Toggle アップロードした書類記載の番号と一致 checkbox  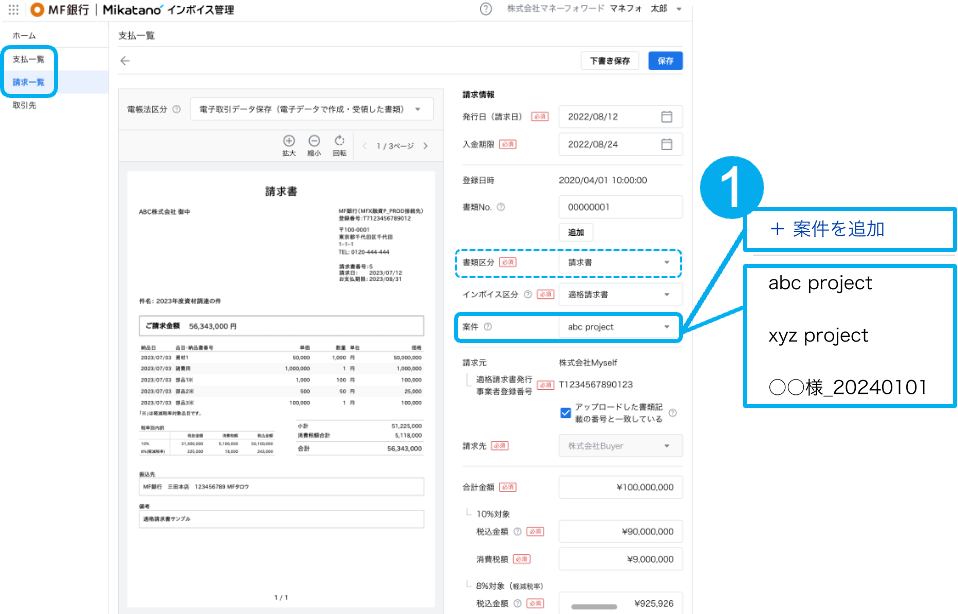click(566, 412)
